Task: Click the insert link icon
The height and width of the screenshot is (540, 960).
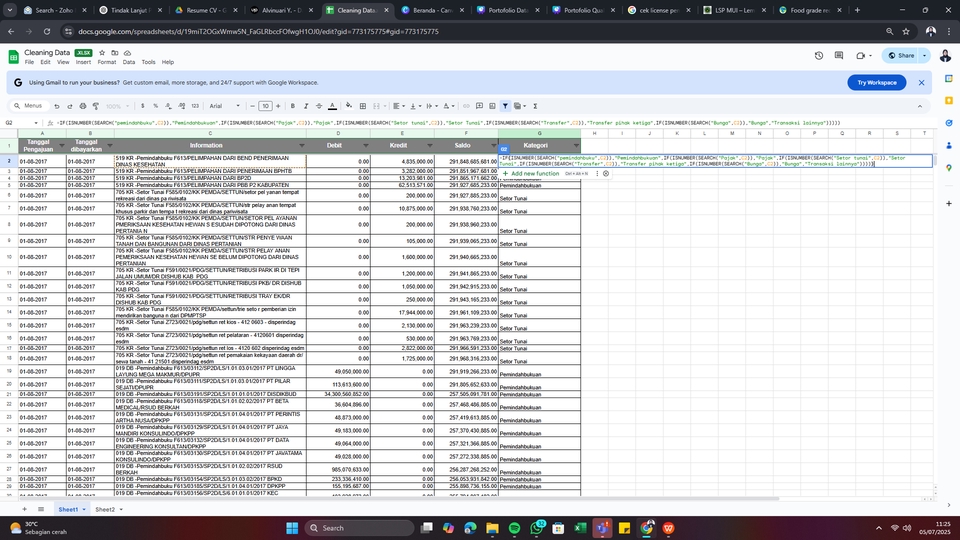Action: pos(466,105)
